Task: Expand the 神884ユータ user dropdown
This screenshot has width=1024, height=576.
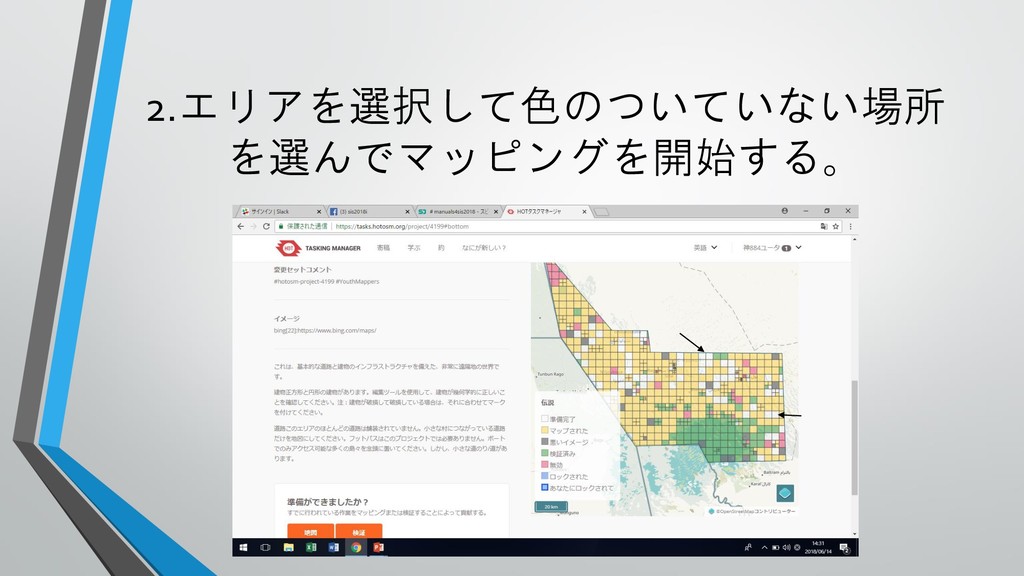Action: click(772, 248)
